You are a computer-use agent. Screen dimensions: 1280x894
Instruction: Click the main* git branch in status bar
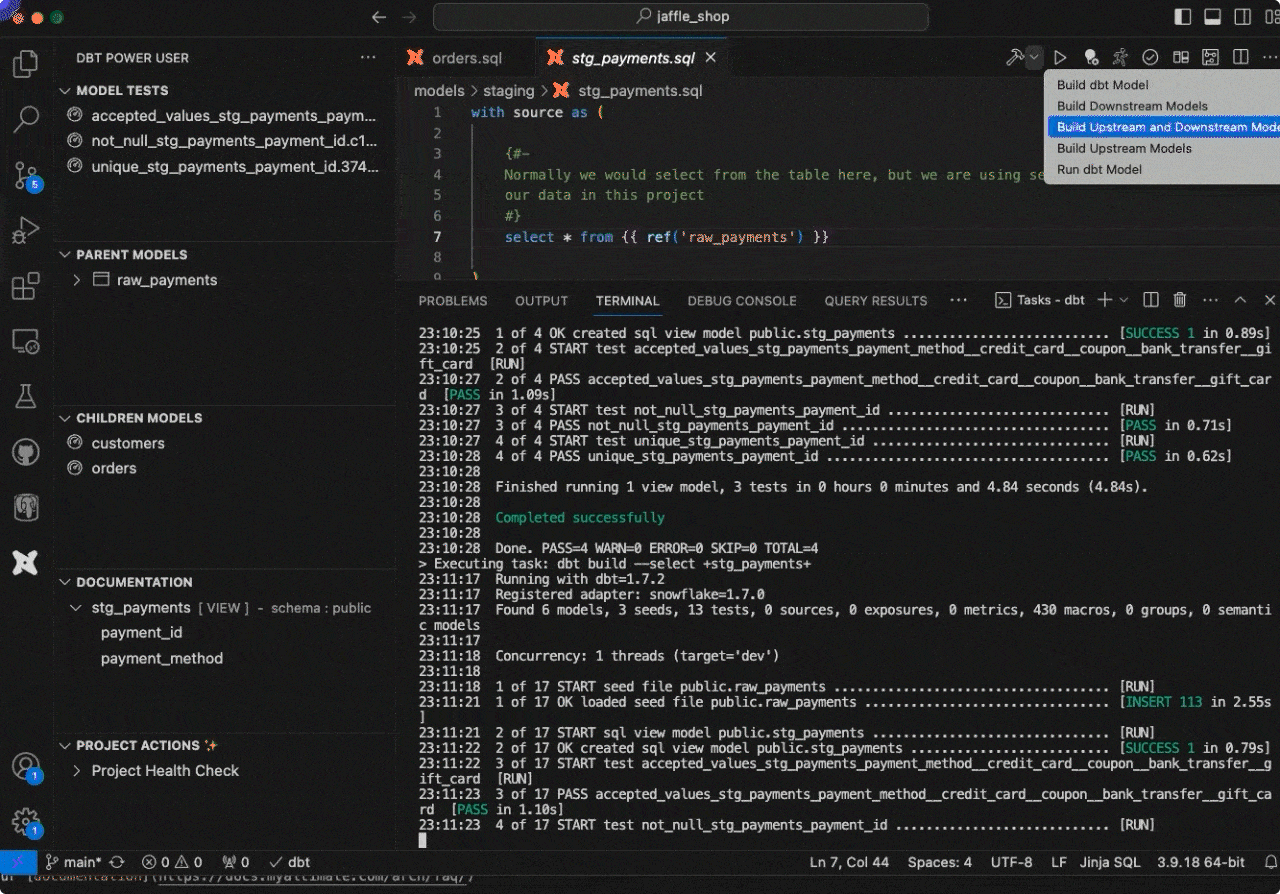[73, 862]
